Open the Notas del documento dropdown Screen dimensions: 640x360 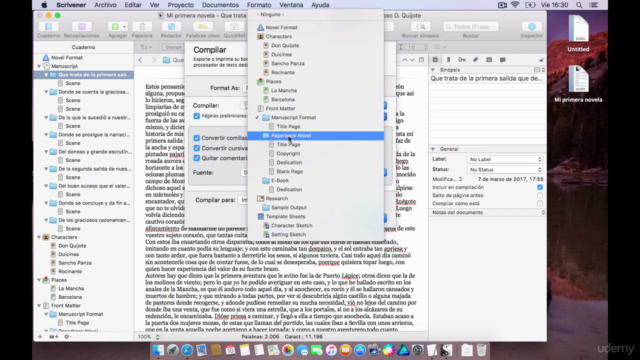487,212
